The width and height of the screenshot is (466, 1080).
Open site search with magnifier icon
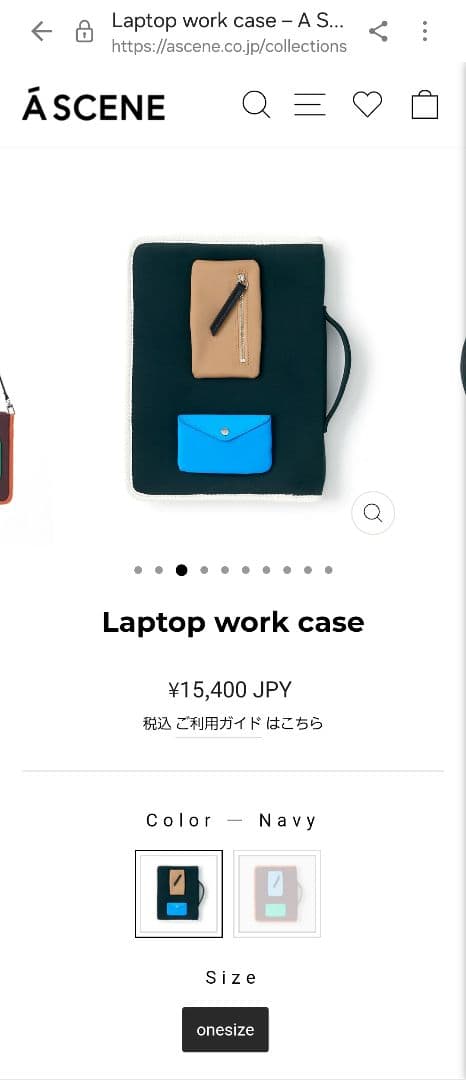point(256,105)
